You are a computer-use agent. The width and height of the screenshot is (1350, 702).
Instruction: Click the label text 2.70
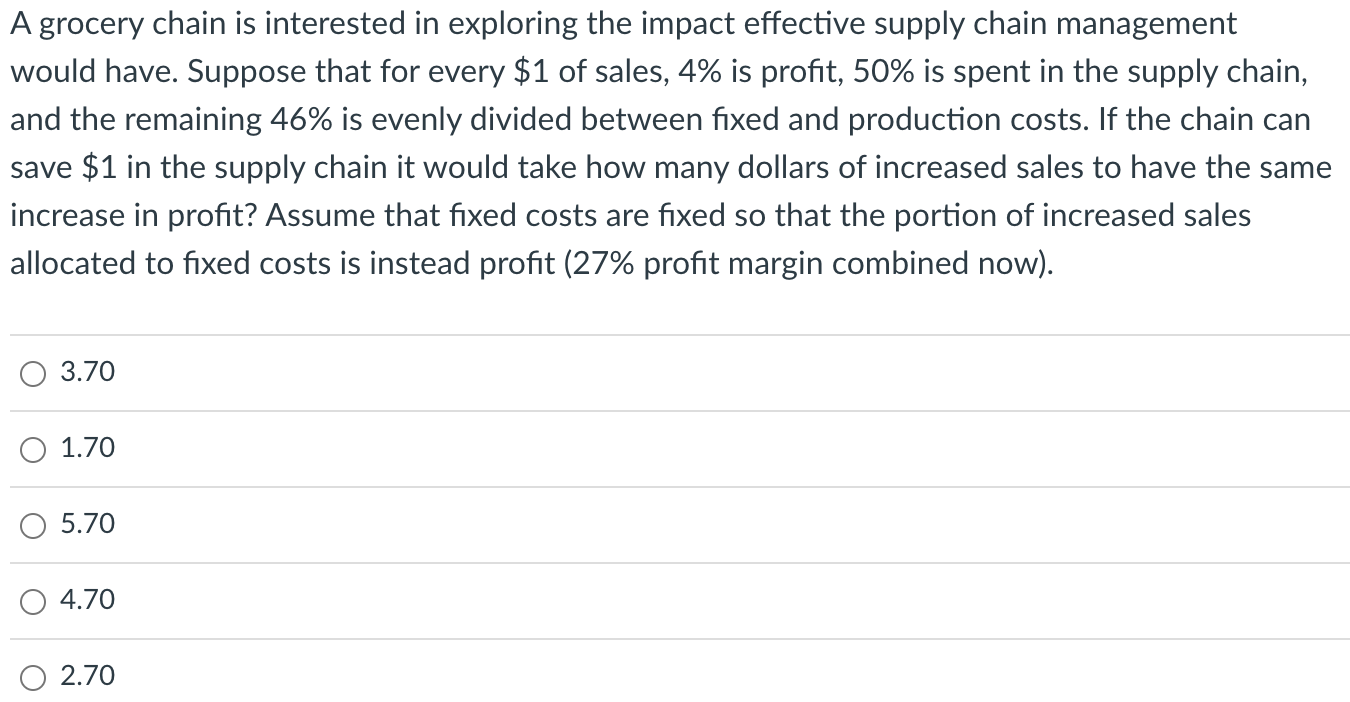(86, 675)
